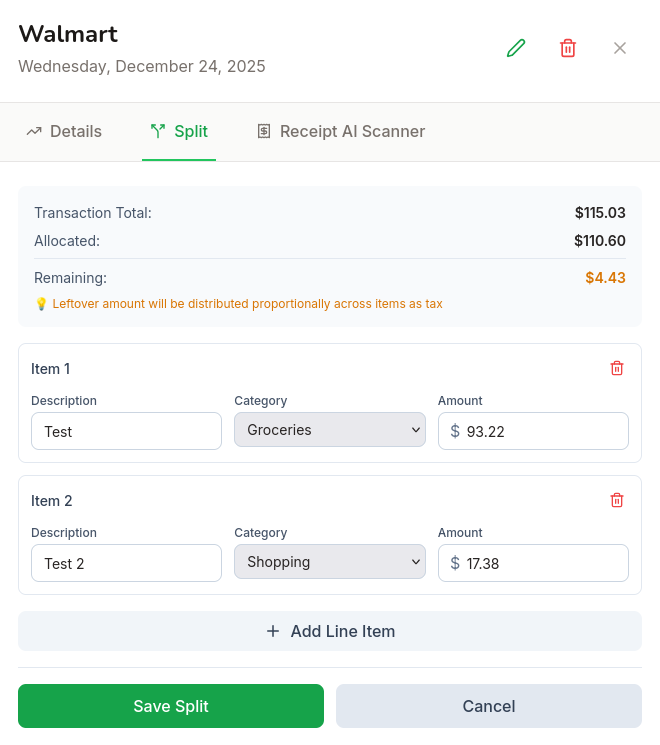Delete Item 2 using its trash icon
The width and height of the screenshot is (660, 745).
[617, 500]
